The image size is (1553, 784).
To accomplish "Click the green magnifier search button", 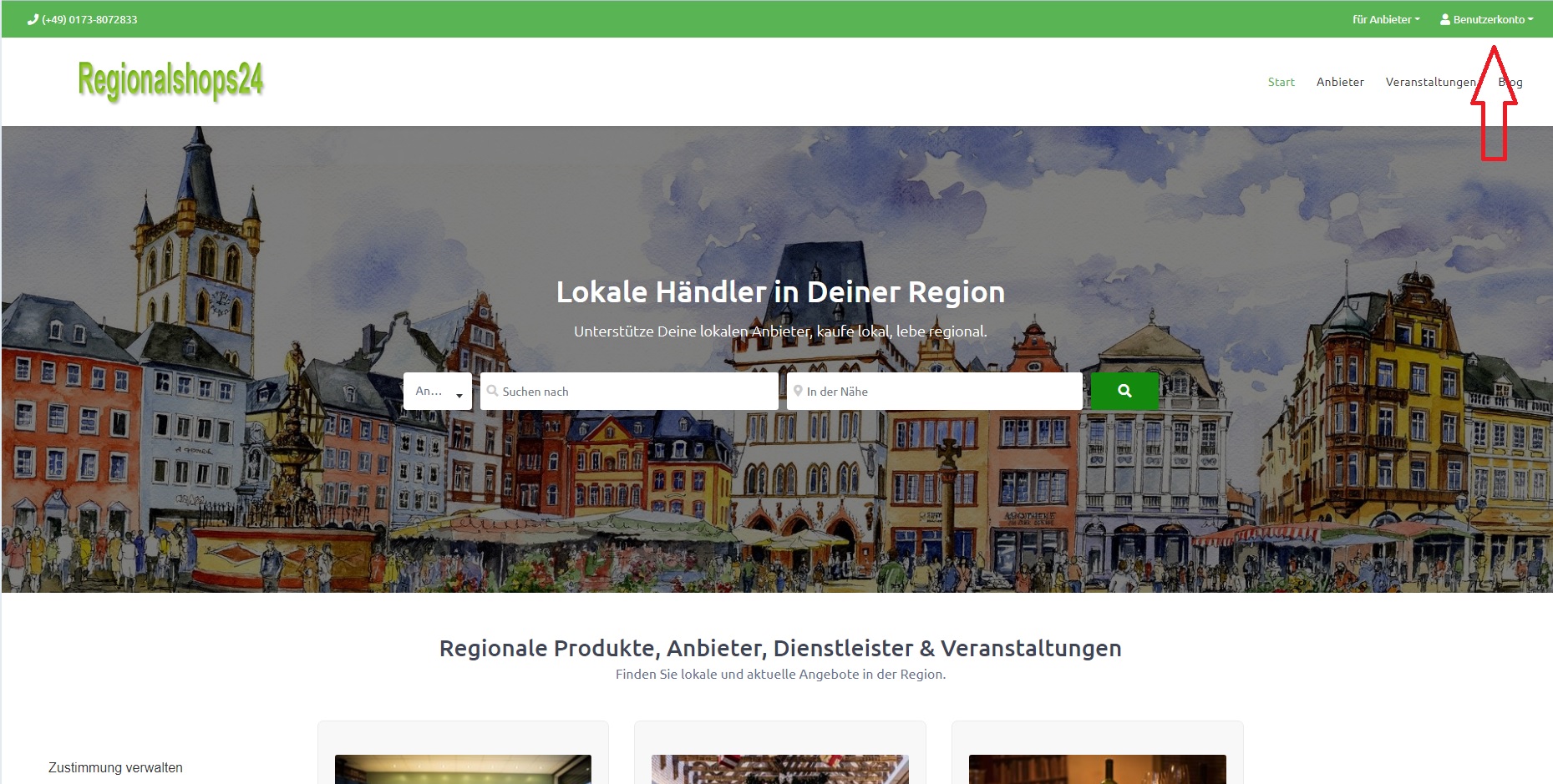I will [x=1124, y=391].
